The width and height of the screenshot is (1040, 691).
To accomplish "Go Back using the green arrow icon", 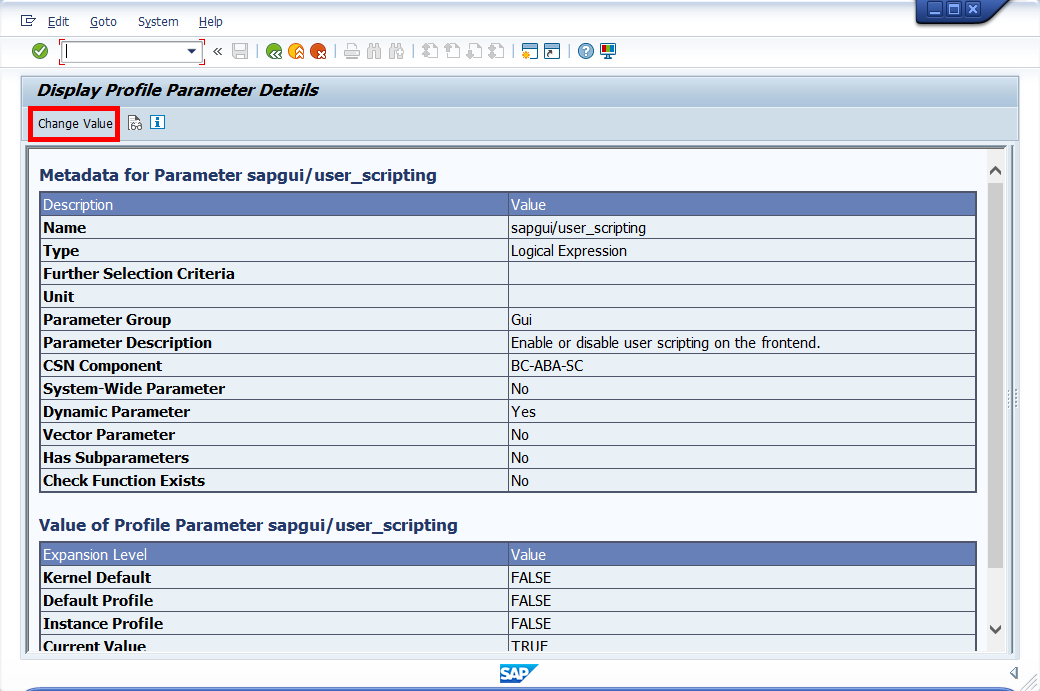I will point(274,51).
